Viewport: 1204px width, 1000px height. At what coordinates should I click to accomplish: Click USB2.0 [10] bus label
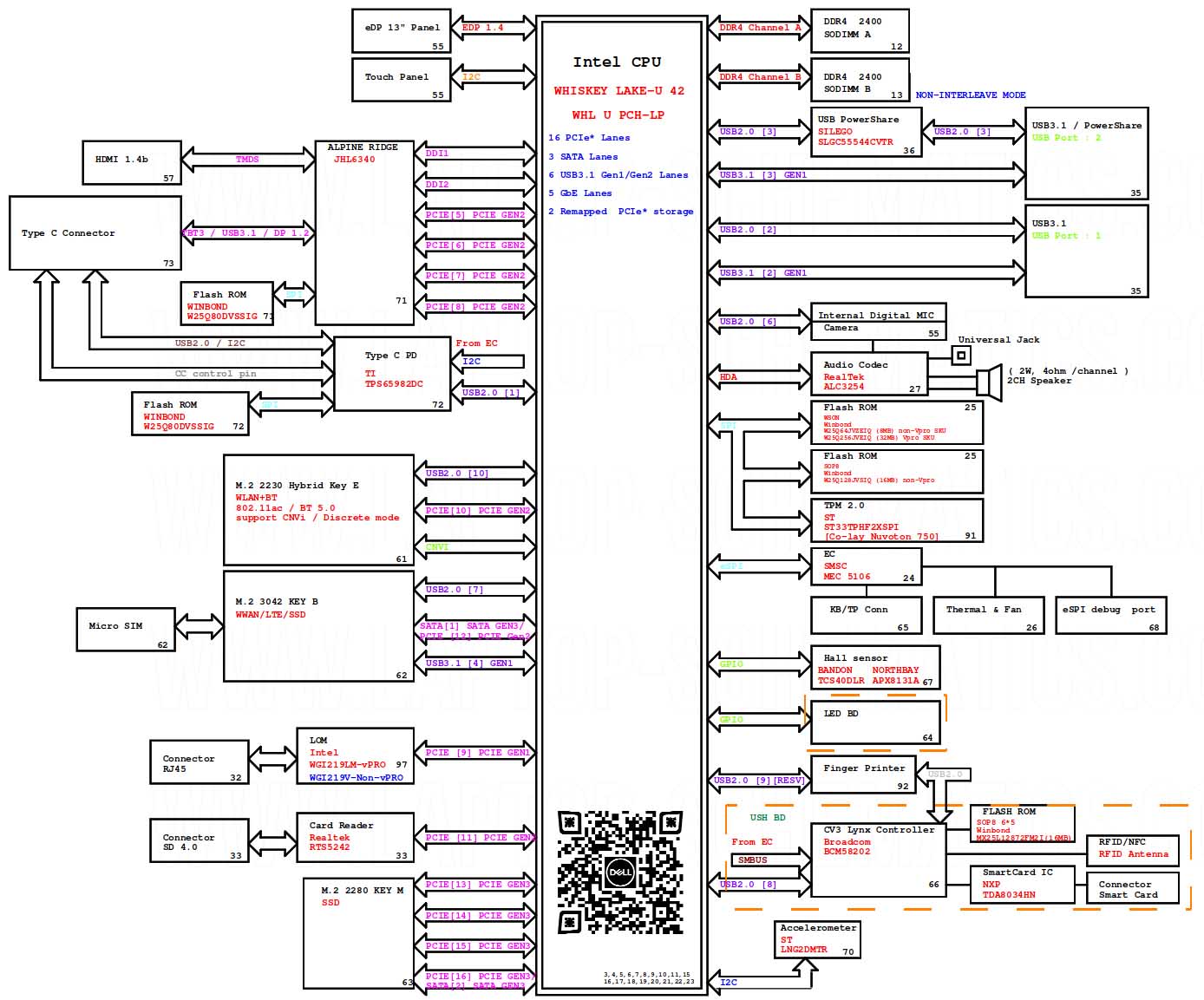point(457,474)
